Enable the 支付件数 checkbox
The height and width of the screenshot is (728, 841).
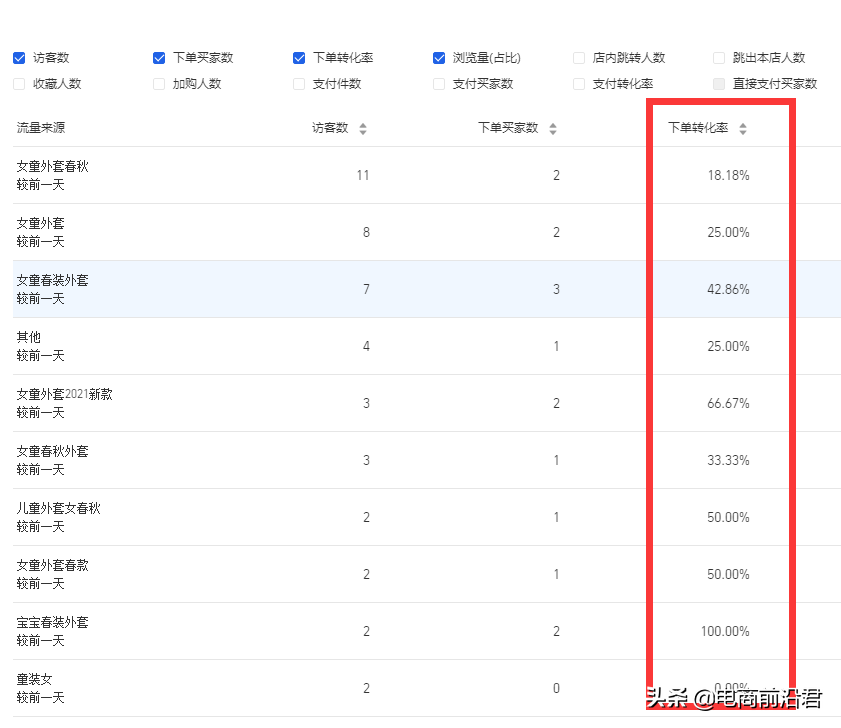click(298, 83)
